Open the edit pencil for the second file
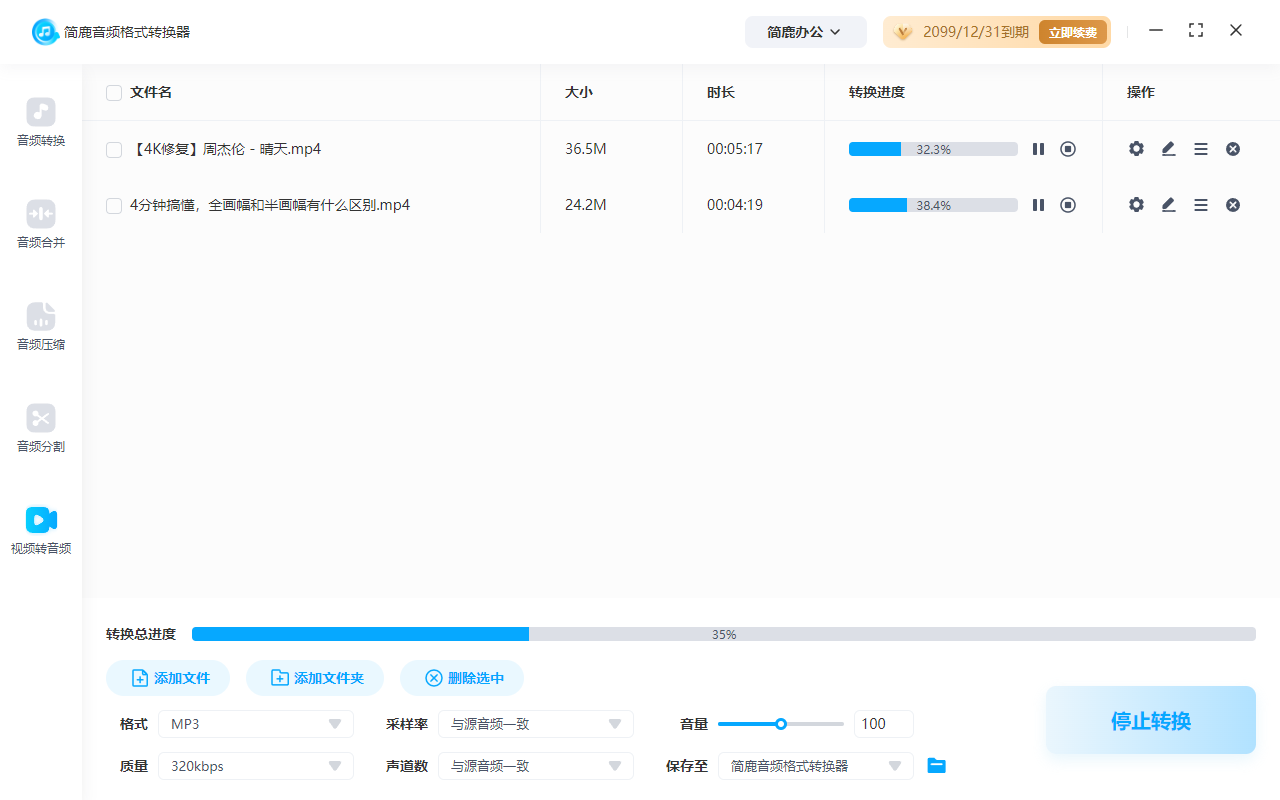This screenshot has width=1280, height=800. point(1168,204)
